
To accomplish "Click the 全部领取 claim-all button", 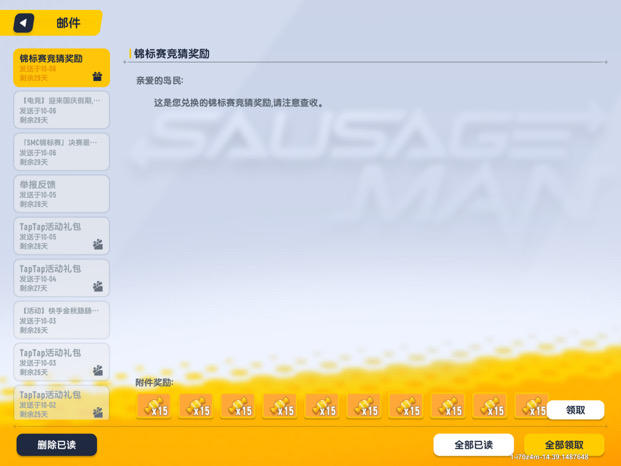I will pyautogui.click(x=564, y=445).
